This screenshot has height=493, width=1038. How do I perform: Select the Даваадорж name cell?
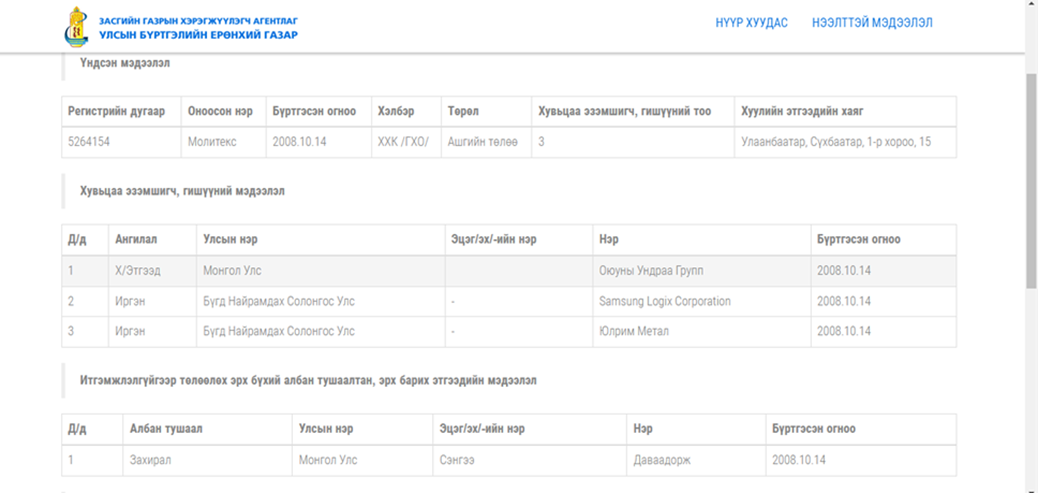pyautogui.click(x=696, y=460)
